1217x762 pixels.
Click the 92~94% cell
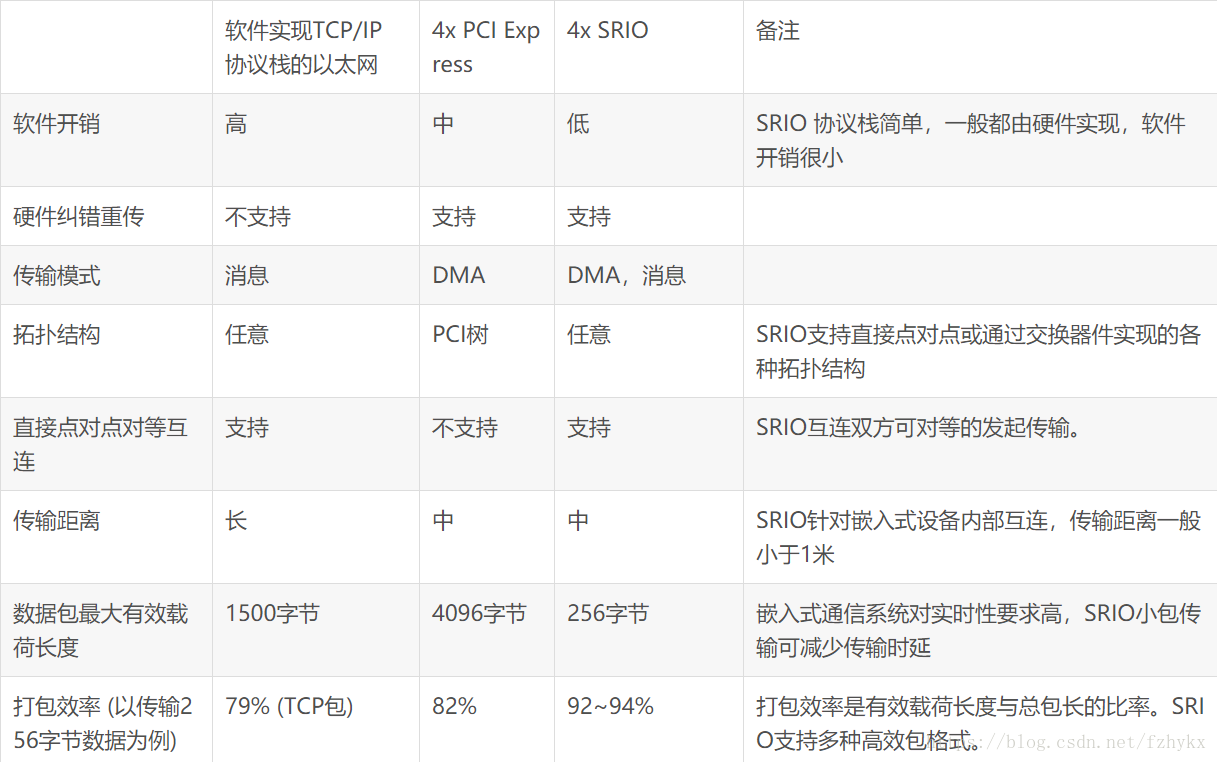point(610,707)
